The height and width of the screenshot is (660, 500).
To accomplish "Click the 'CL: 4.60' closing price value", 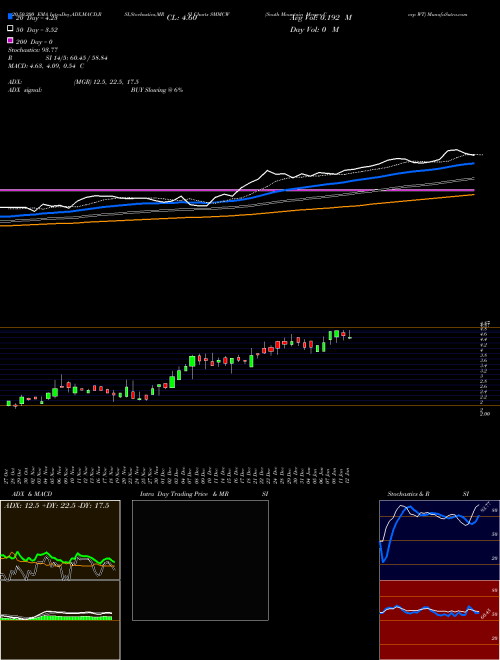I will 182,18.
